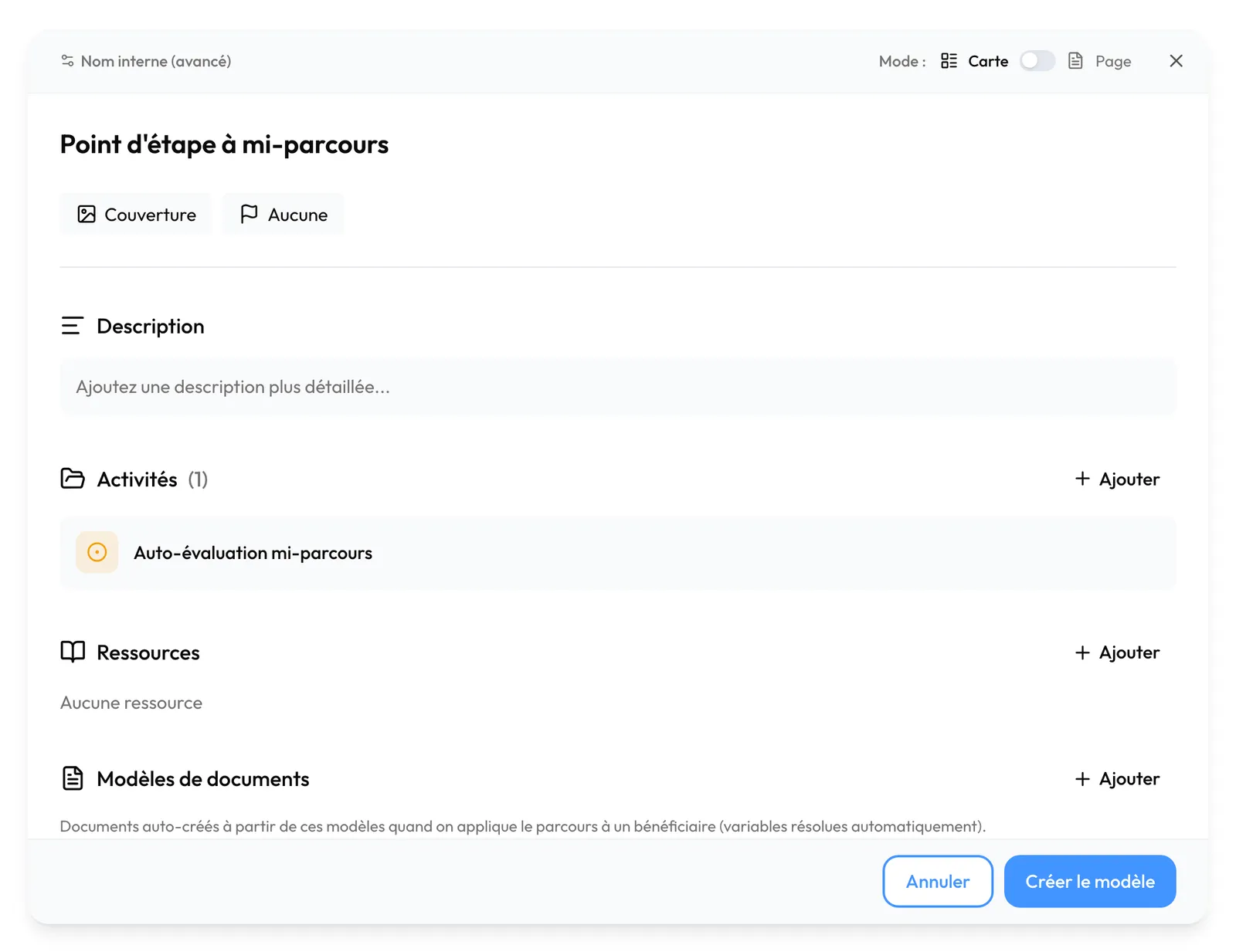Click the Activités folder icon
This screenshot has height=952, width=1236.
(73, 479)
